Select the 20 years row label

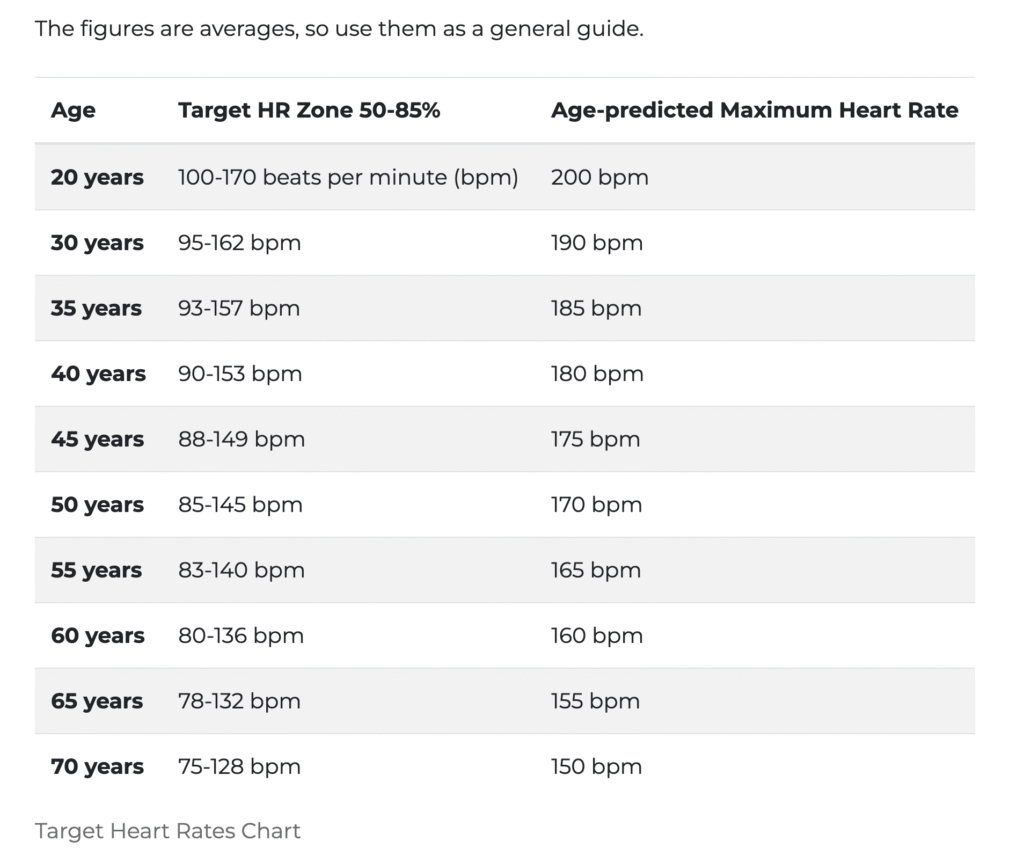click(x=97, y=177)
